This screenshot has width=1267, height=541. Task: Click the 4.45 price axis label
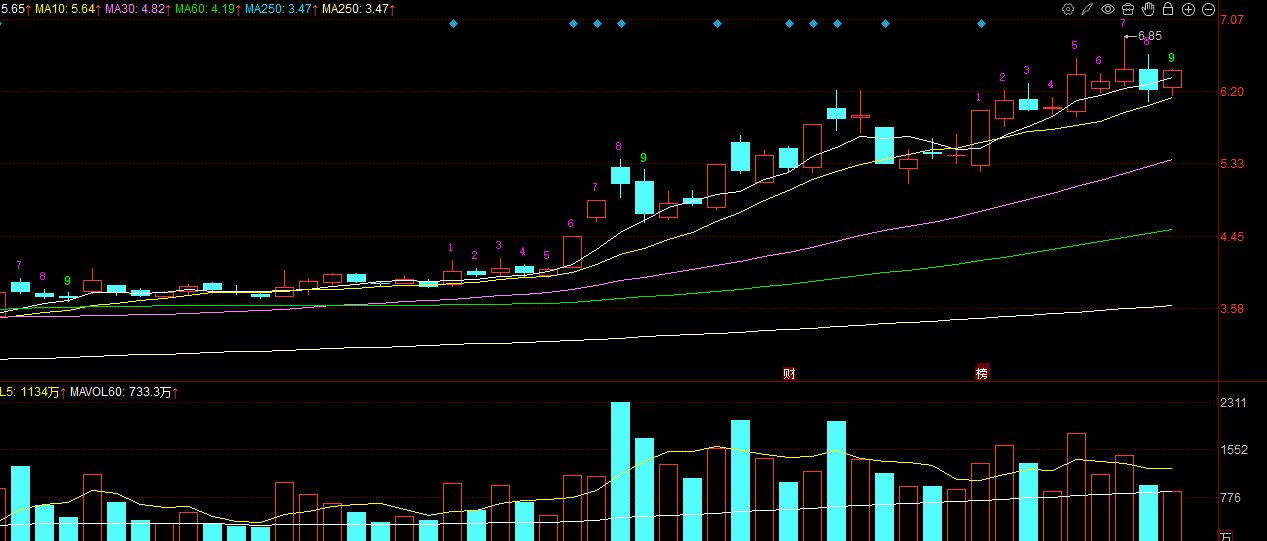tap(1232, 237)
